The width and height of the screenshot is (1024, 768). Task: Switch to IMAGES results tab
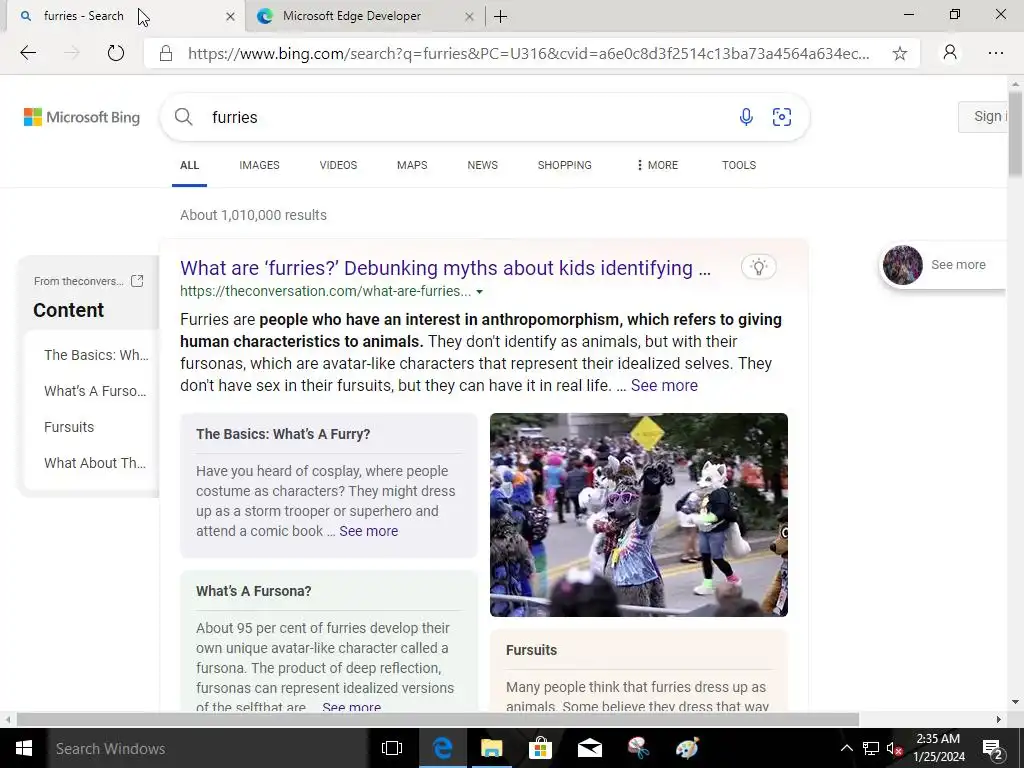[259, 165]
